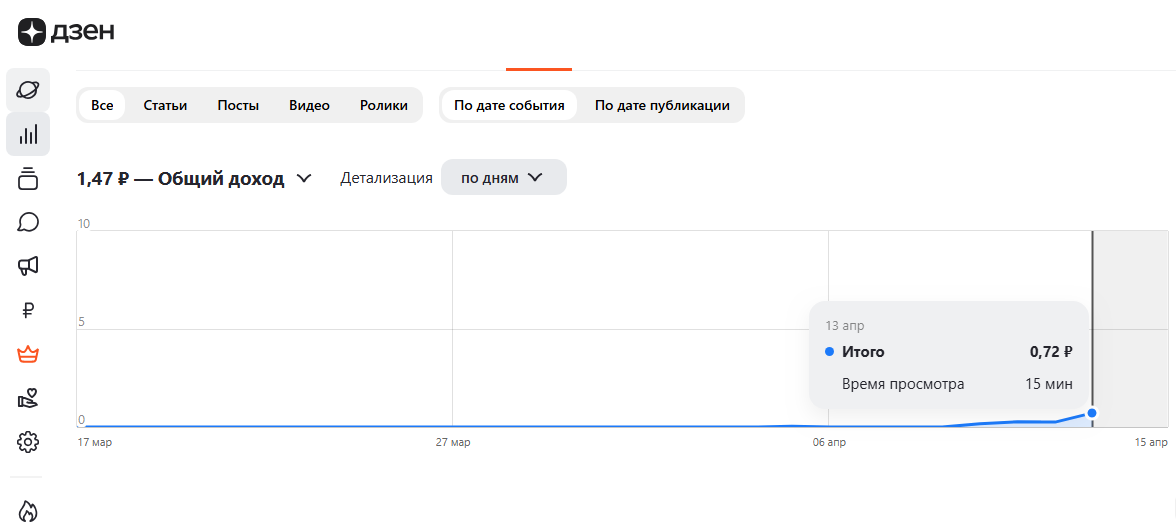Open the comments speech bubble icon
Viewport: 1176px width, 532px height.
pos(28,222)
